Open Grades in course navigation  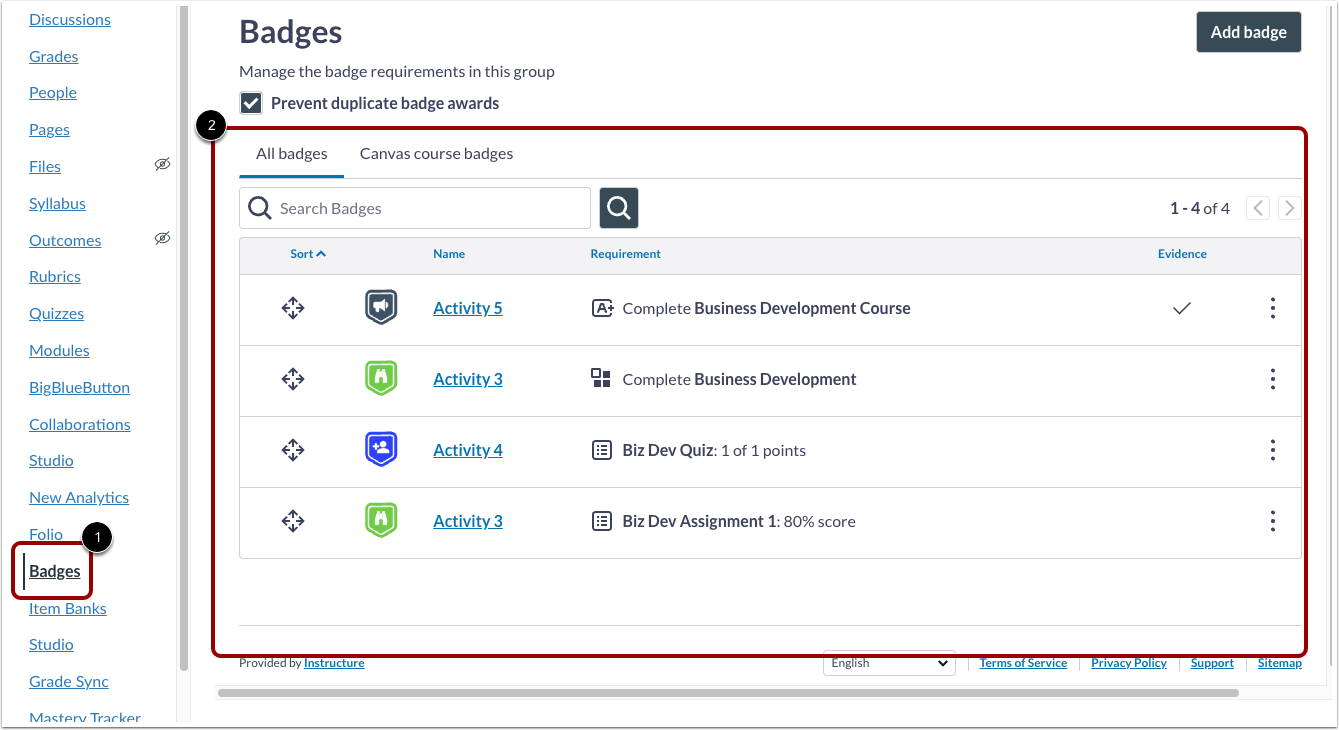click(54, 56)
